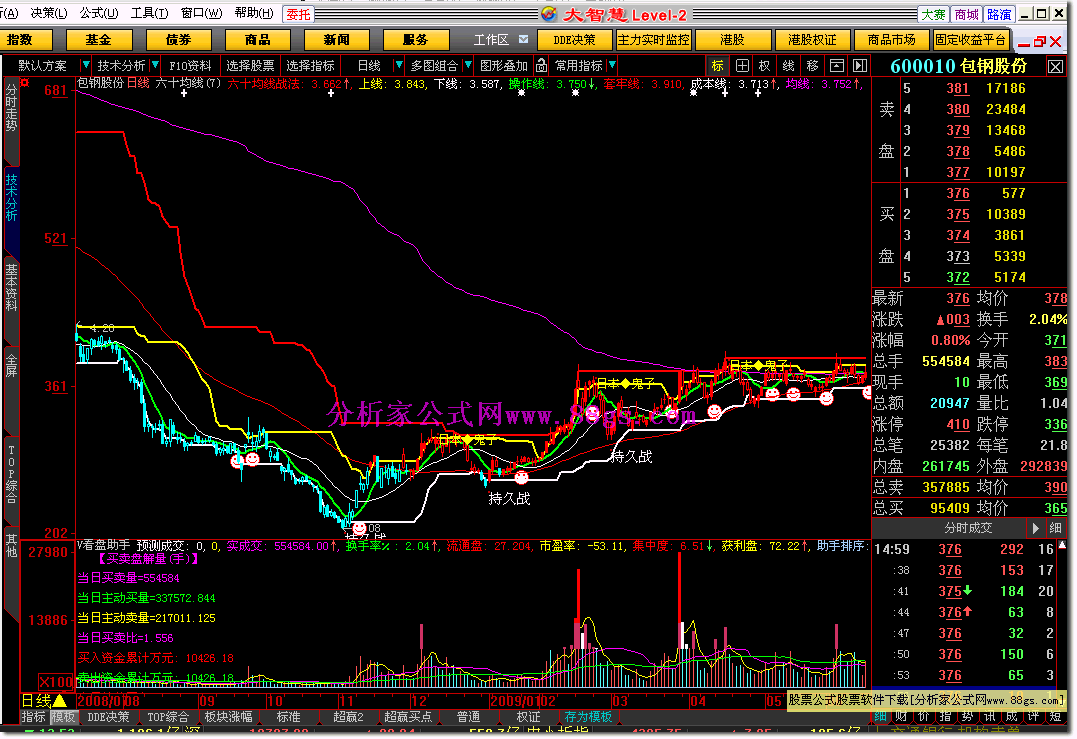Open the 商品市场 toolbar button
The width and height of the screenshot is (1077, 739).
click(892, 40)
